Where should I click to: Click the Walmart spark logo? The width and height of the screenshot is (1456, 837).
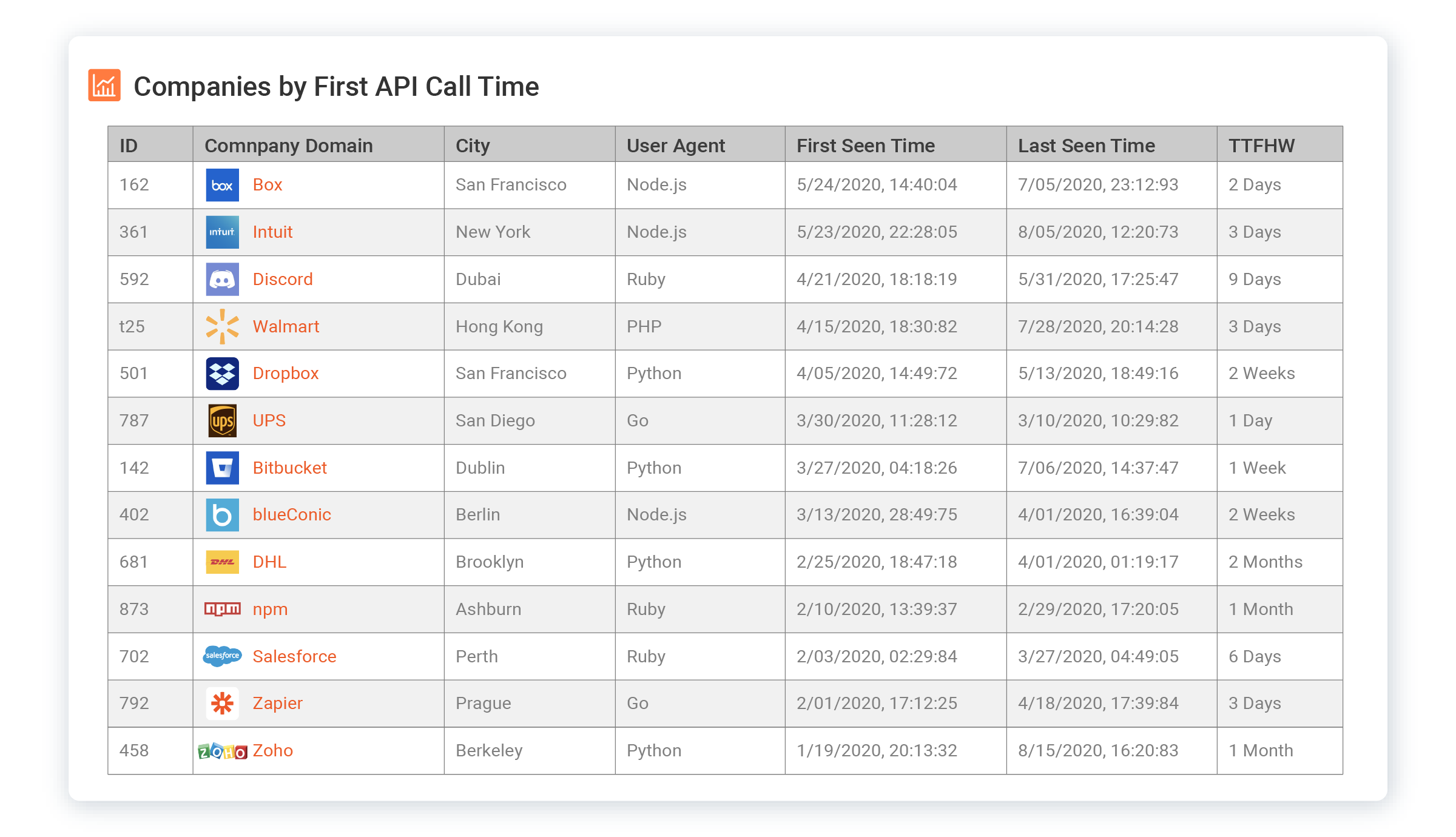pyautogui.click(x=222, y=326)
